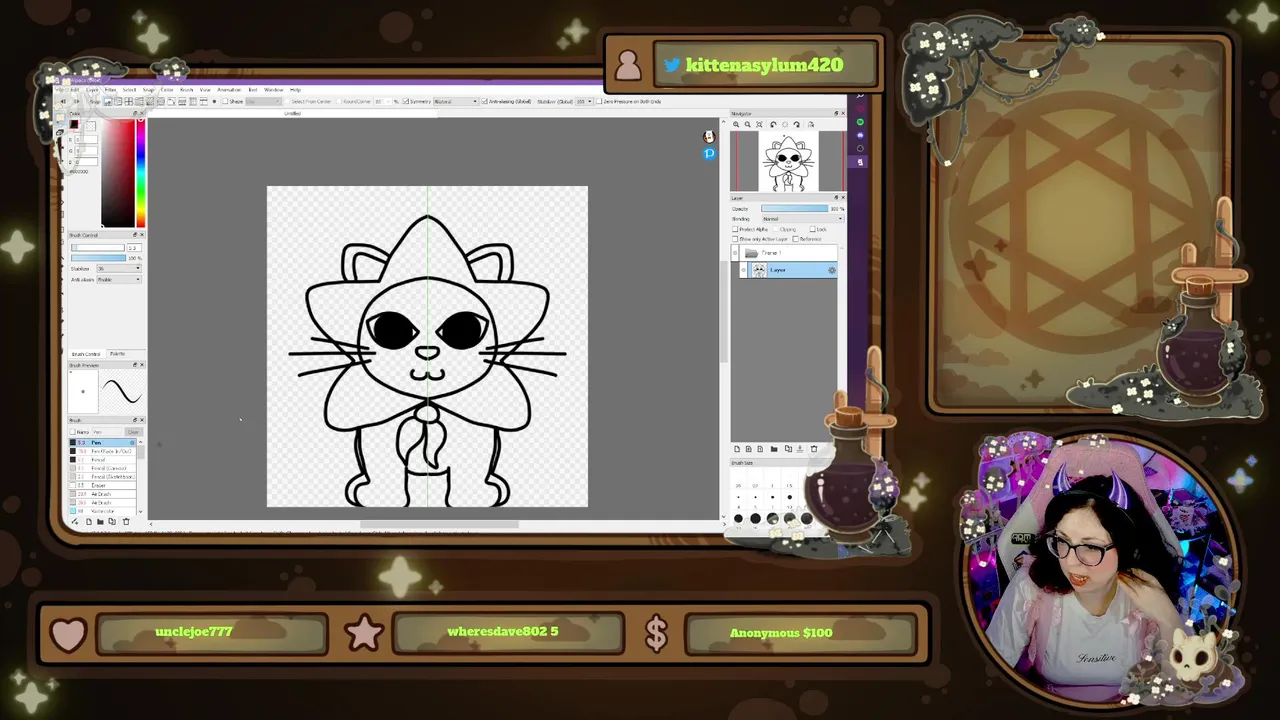1280x720 pixels.
Task: Select the circle snap icon
Action: [x=161, y=101]
